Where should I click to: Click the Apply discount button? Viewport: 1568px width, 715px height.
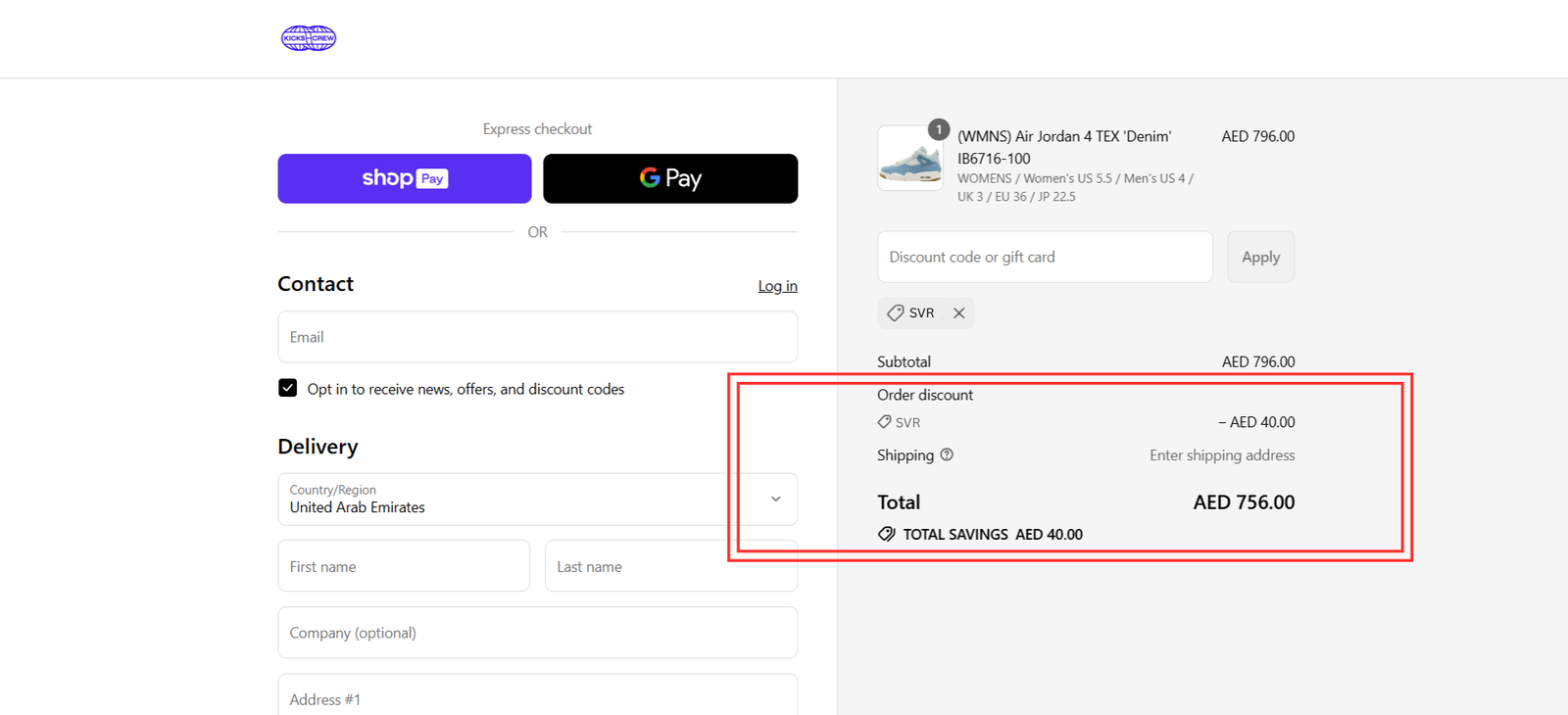point(1260,257)
